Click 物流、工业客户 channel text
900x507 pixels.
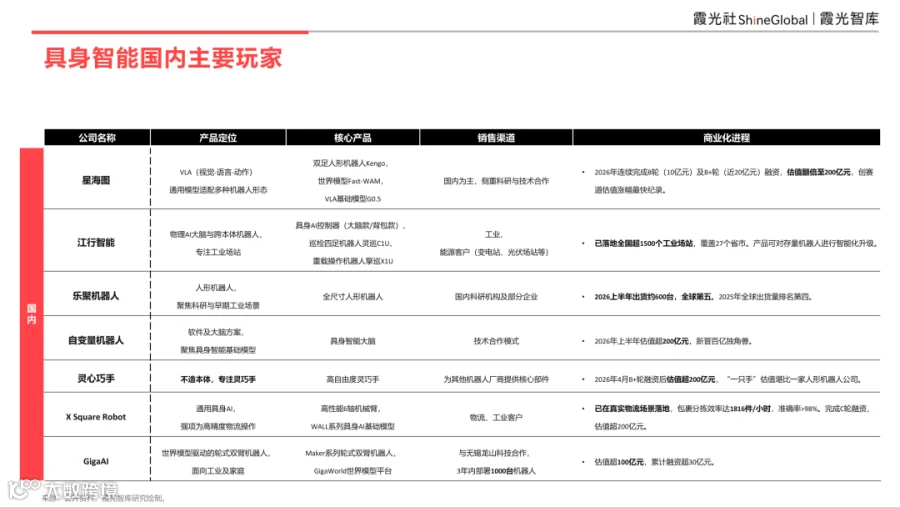coord(496,417)
